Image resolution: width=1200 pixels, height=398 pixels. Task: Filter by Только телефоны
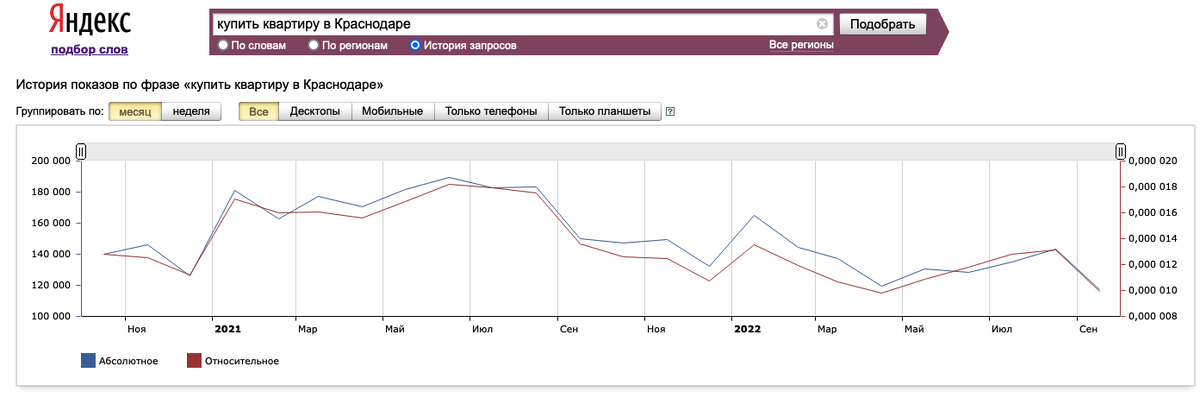point(491,111)
